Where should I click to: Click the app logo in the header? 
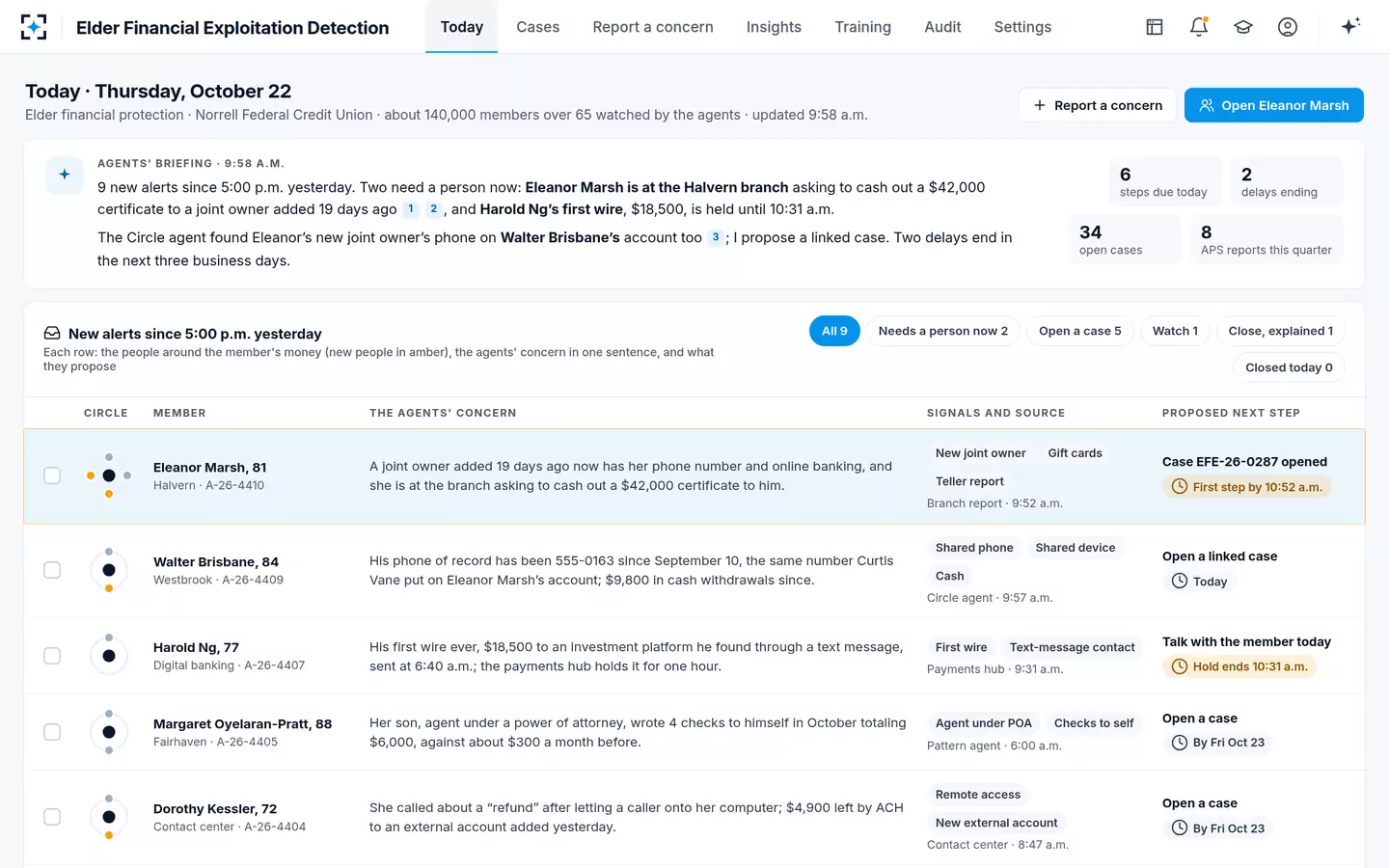coord(34,27)
